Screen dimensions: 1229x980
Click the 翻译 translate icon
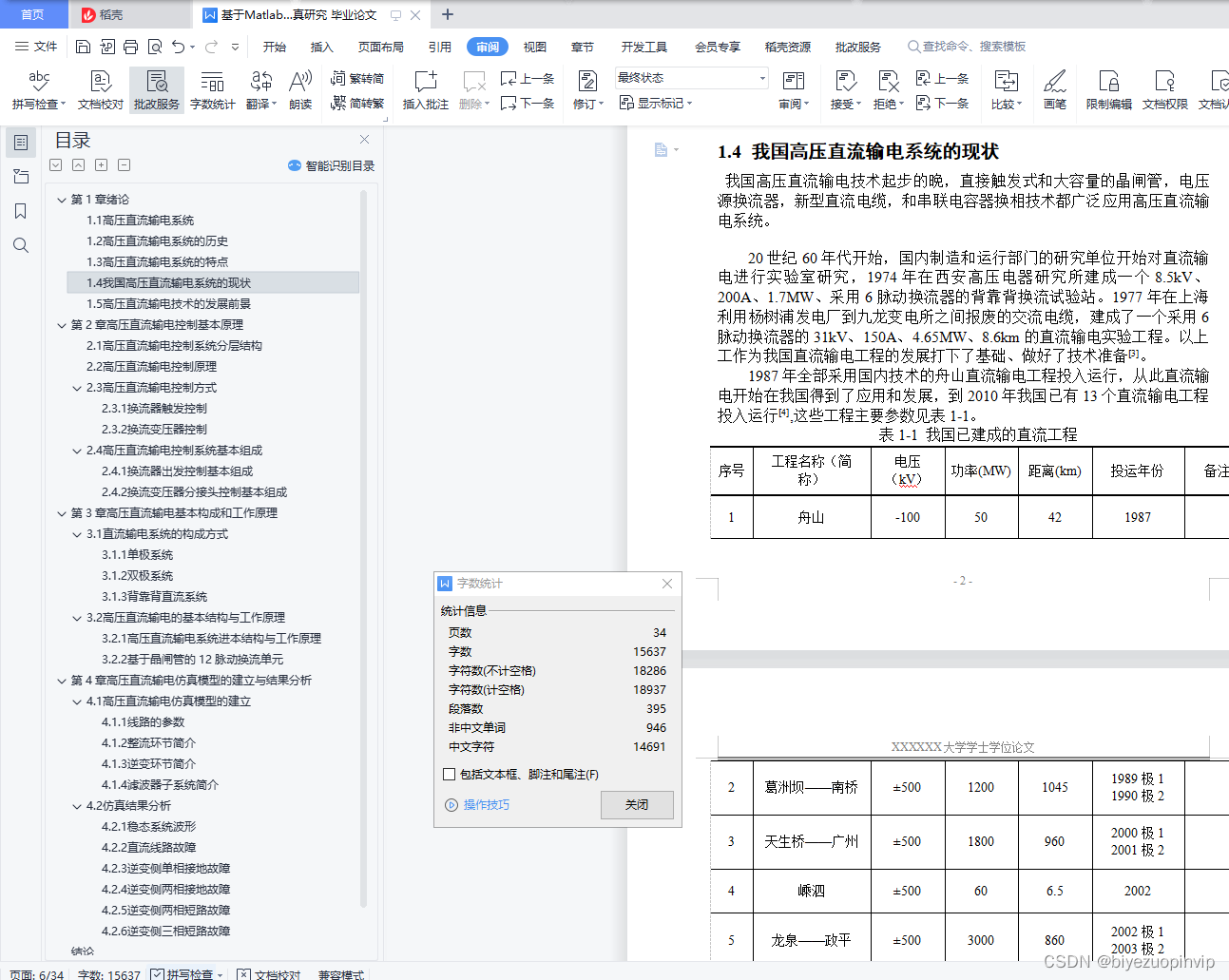pyautogui.click(x=260, y=90)
